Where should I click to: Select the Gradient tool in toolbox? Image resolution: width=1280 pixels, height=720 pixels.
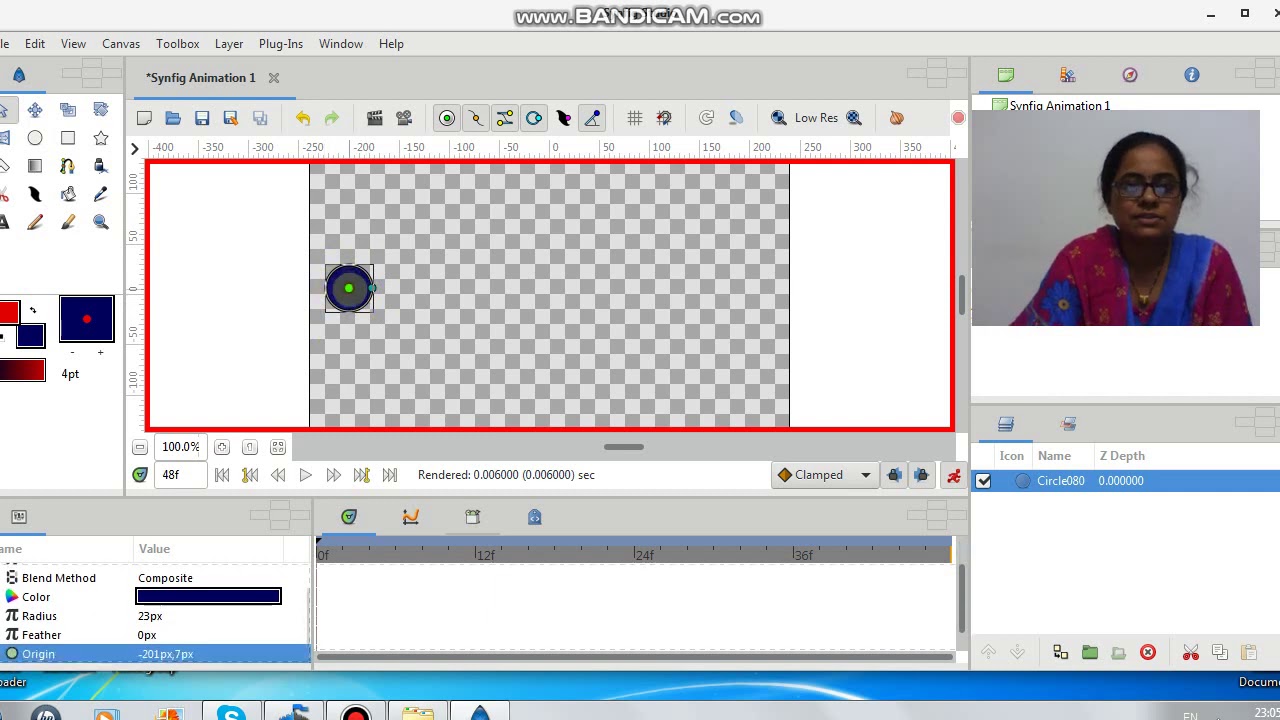[x=35, y=166]
